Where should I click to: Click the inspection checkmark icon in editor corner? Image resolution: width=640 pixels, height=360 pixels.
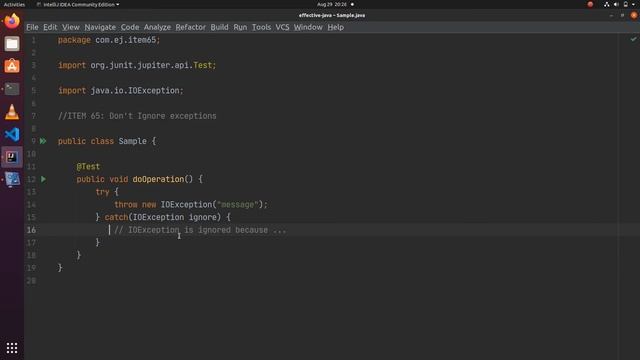[633, 39]
